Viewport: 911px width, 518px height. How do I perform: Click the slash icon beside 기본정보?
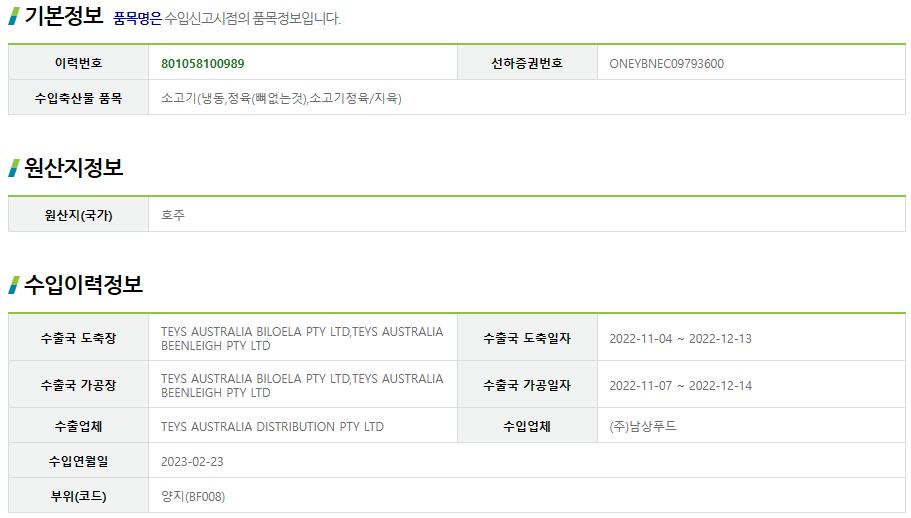(14, 16)
